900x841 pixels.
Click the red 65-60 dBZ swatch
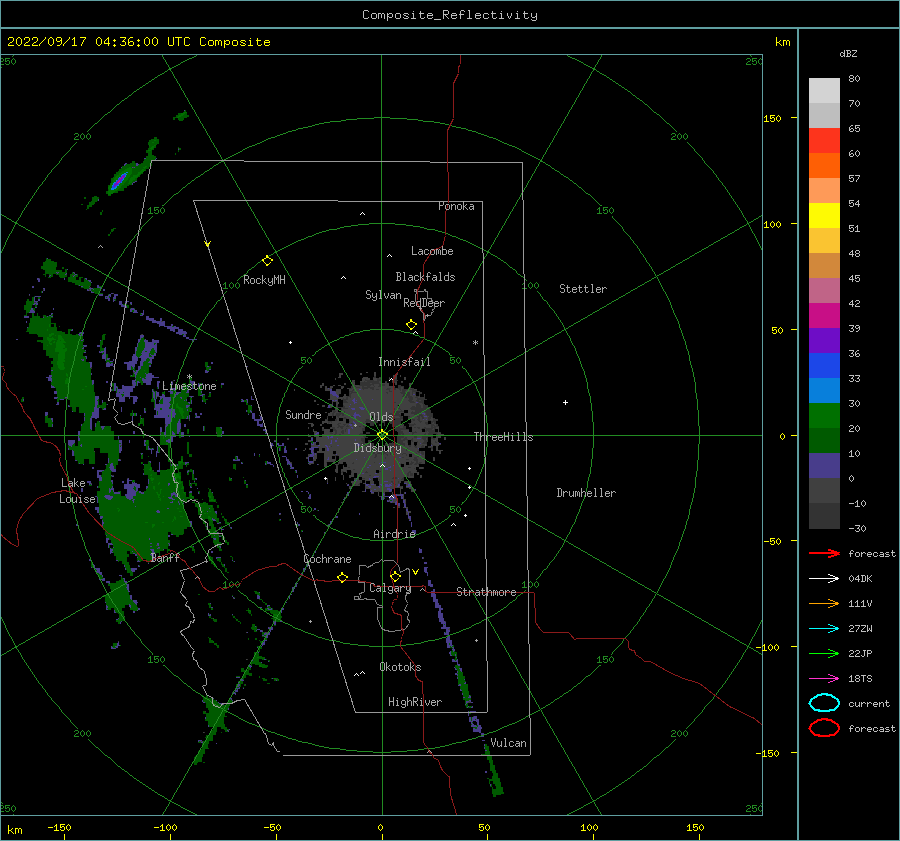pyautogui.click(x=824, y=141)
